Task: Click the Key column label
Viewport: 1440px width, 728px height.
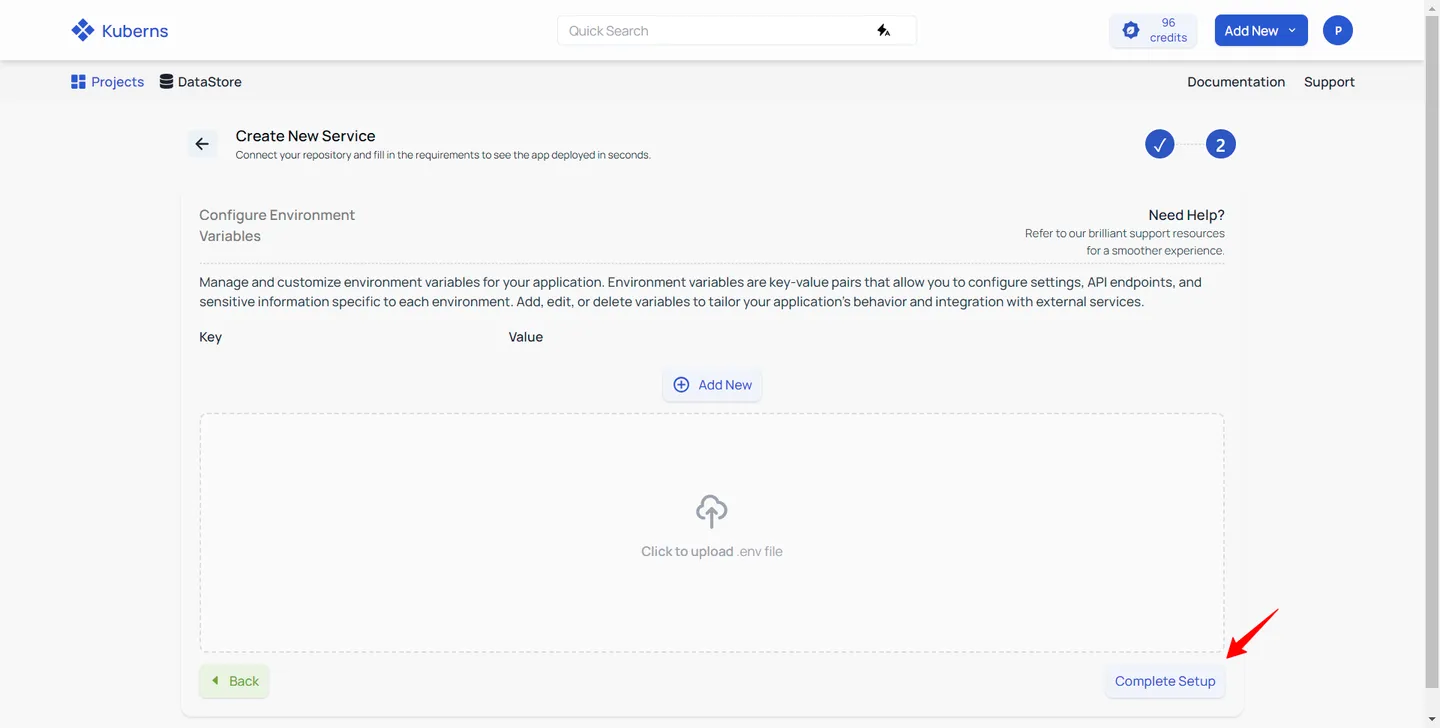Action: pos(210,337)
